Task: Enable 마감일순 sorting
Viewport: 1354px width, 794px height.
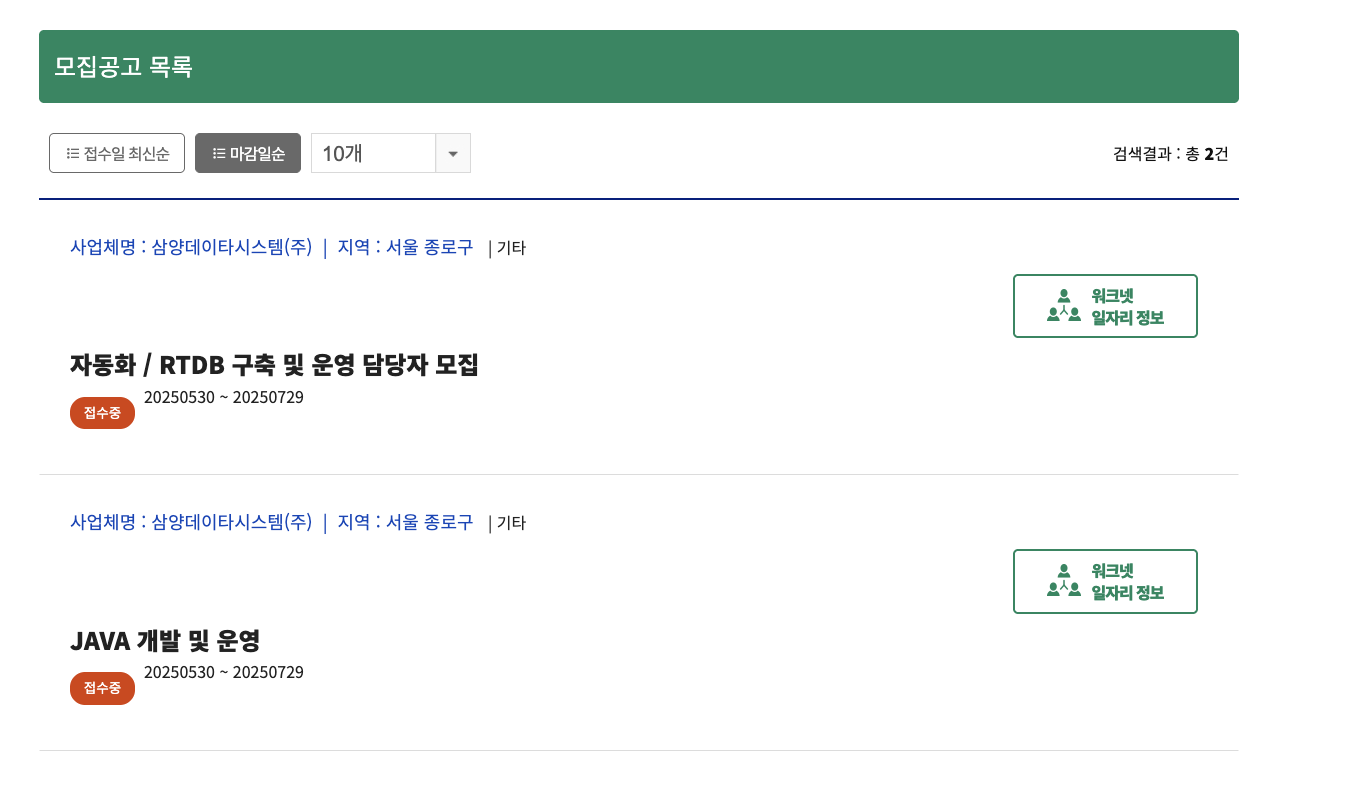Action: click(248, 152)
